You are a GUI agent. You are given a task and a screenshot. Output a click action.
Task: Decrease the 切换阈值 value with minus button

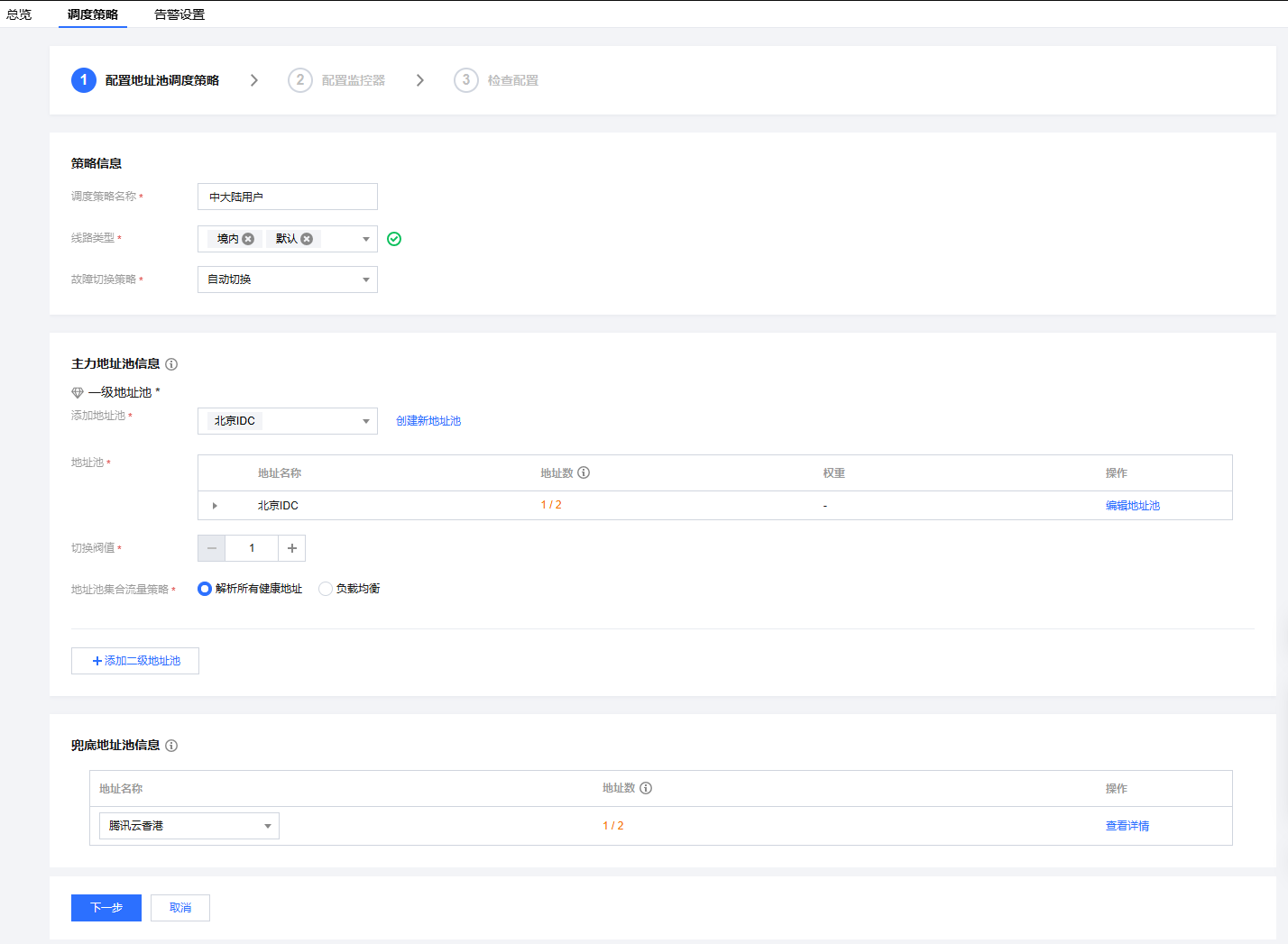[212, 548]
